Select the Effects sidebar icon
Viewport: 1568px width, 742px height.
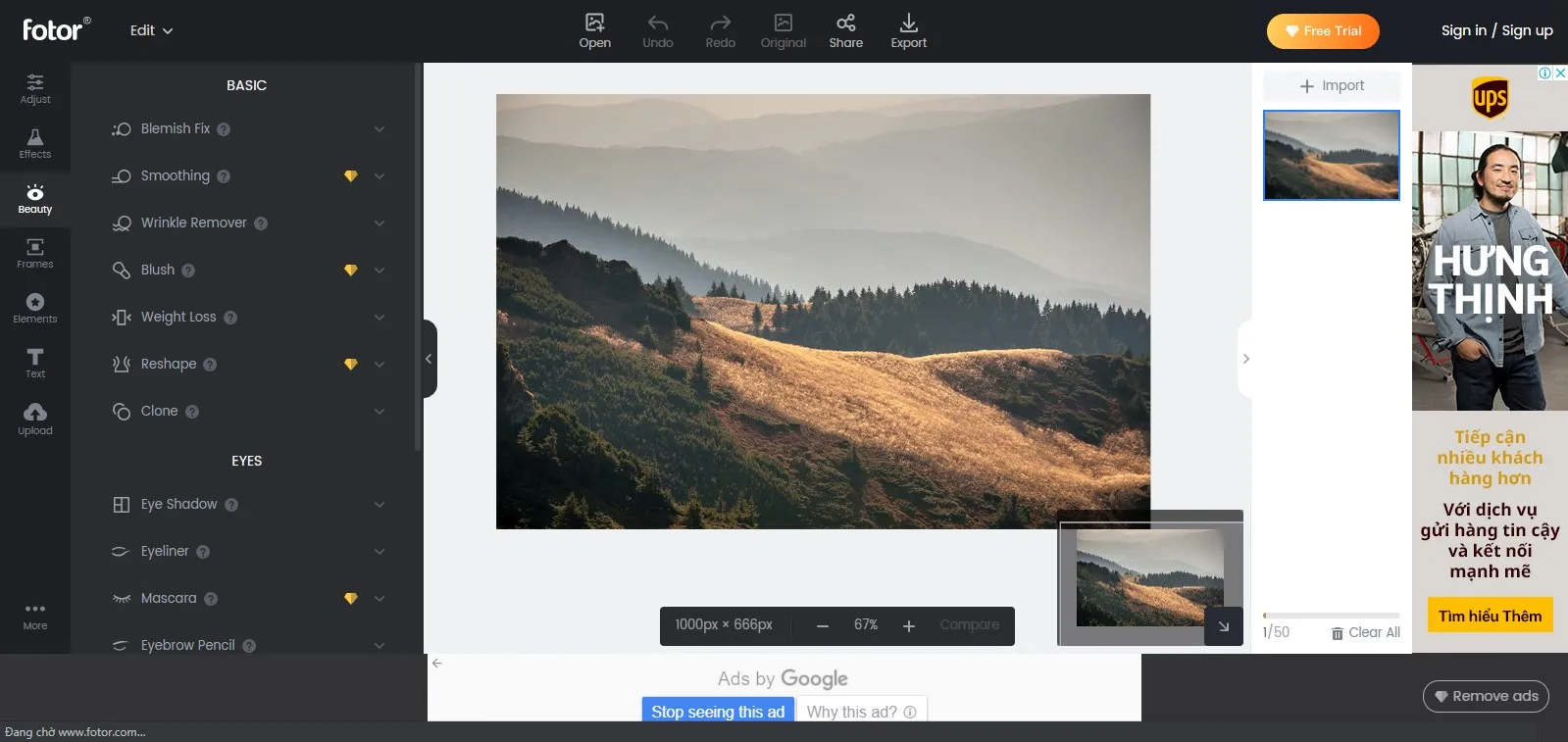click(35, 143)
